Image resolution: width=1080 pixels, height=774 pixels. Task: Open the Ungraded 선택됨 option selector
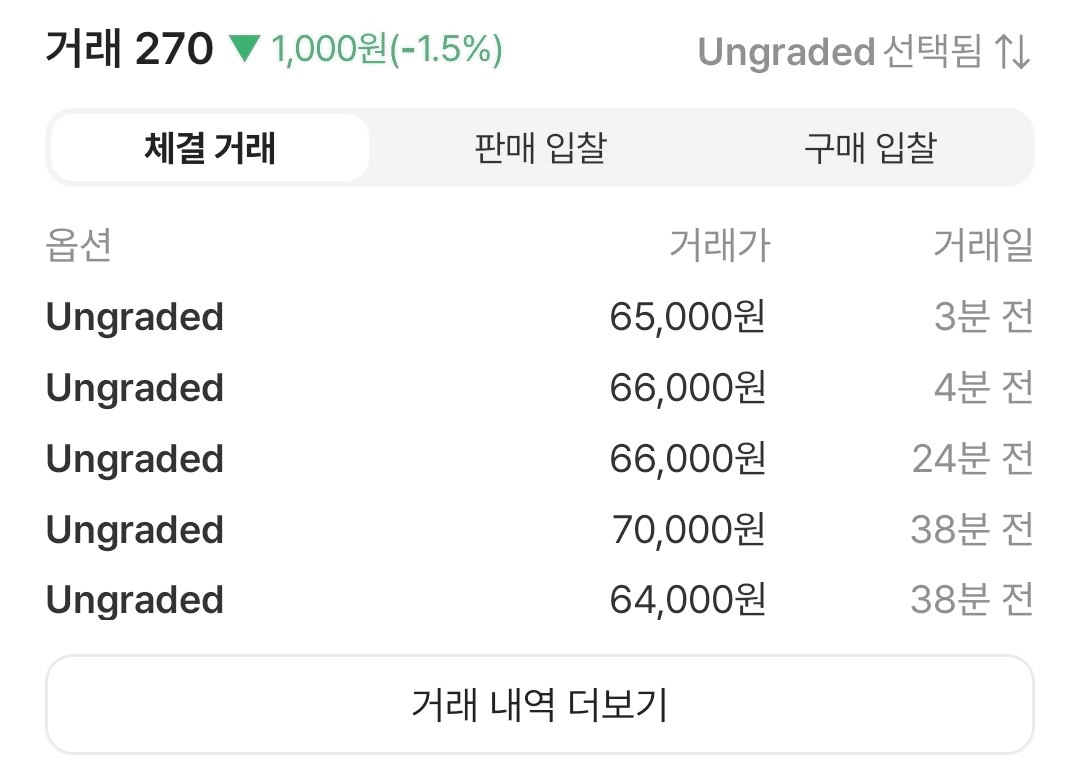coord(864,52)
